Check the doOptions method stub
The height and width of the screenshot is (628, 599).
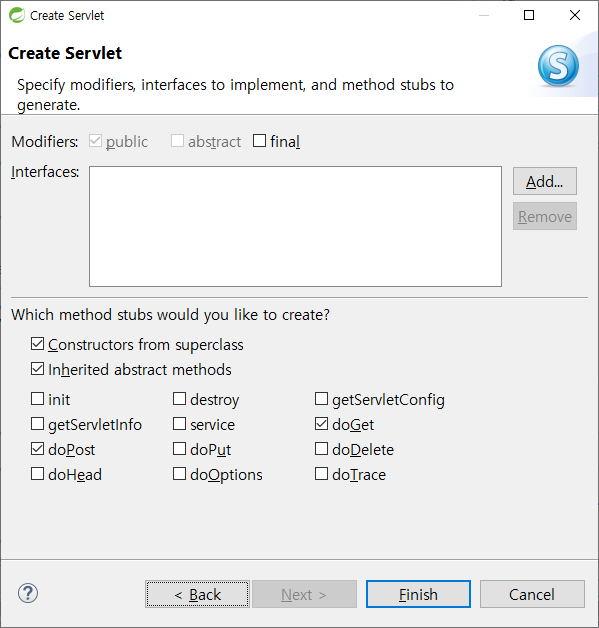click(179, 474)
